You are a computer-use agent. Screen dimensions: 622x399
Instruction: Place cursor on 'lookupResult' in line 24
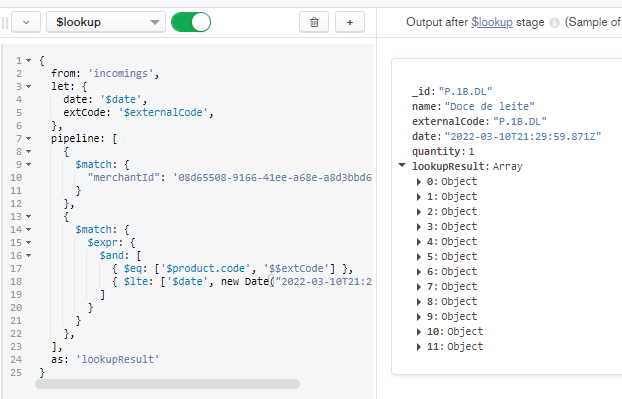[x=117, y=359]
